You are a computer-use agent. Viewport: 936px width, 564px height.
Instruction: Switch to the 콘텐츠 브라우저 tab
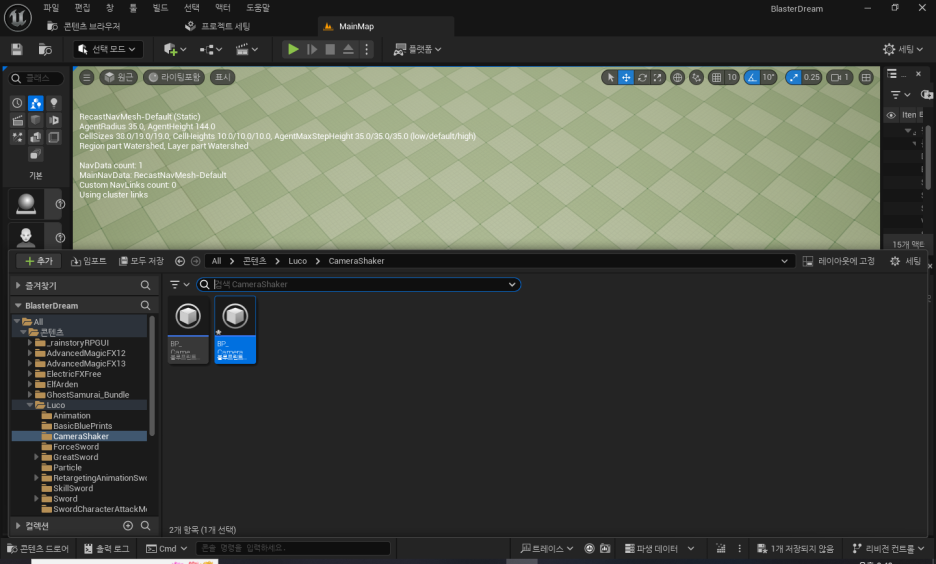click(84, 26)
